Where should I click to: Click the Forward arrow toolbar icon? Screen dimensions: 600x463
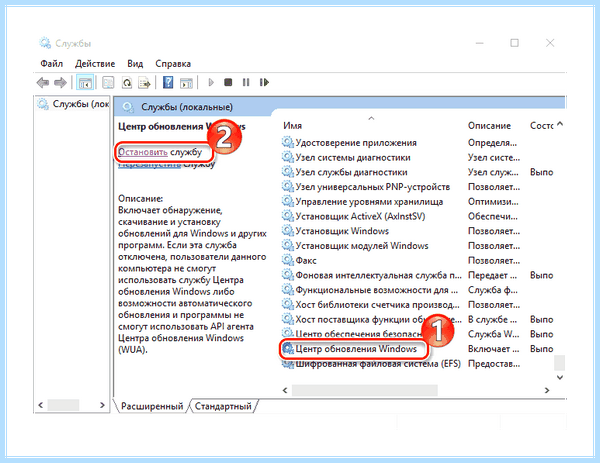point(60,82)
